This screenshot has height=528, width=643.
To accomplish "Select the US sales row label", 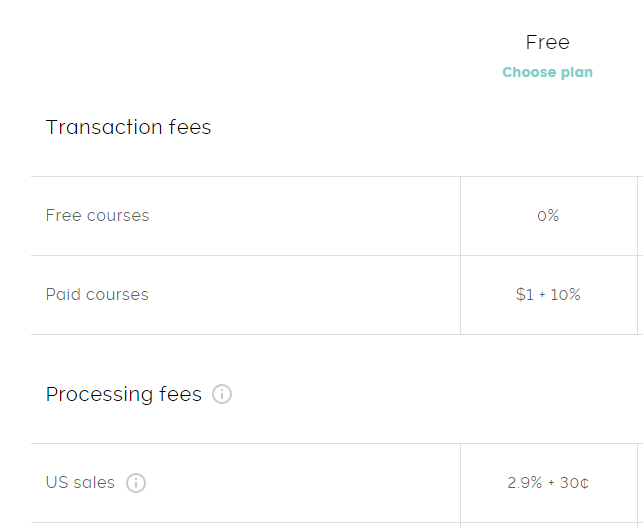I will click(80, 482).
